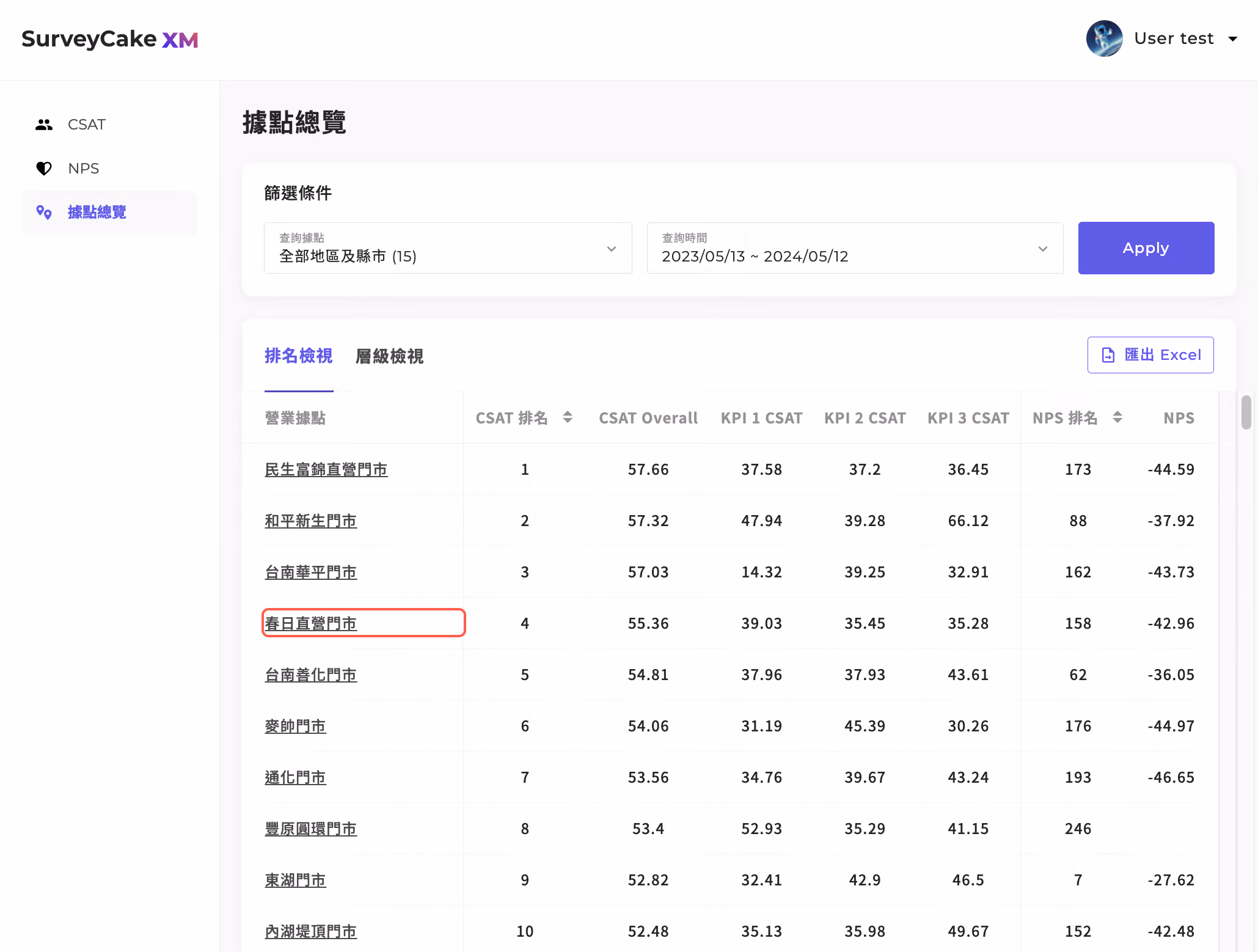This screenshot has height=952, width=1258.
Task: Open the 豐原圓環門市 store link
Action: click(x=311, y=829)
